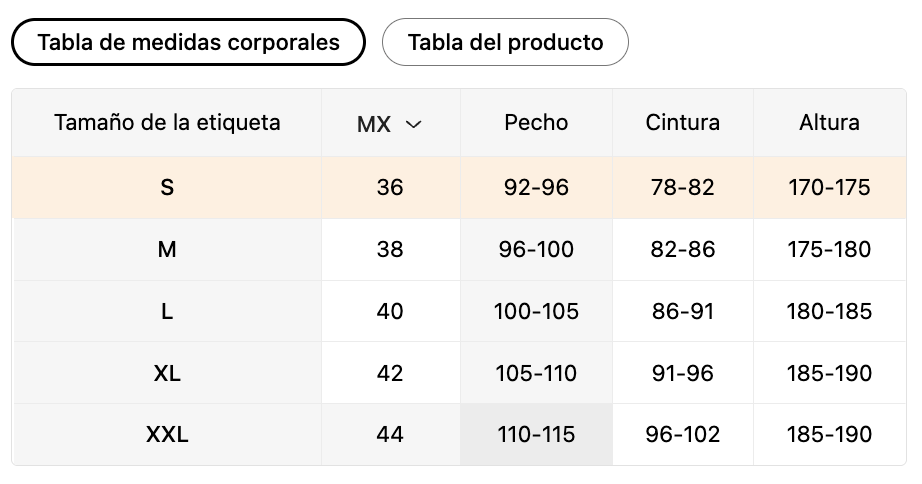The image size is (922, 484).
Task: Click the Tamaño de la etiqueta header
Action: (167, 123)
